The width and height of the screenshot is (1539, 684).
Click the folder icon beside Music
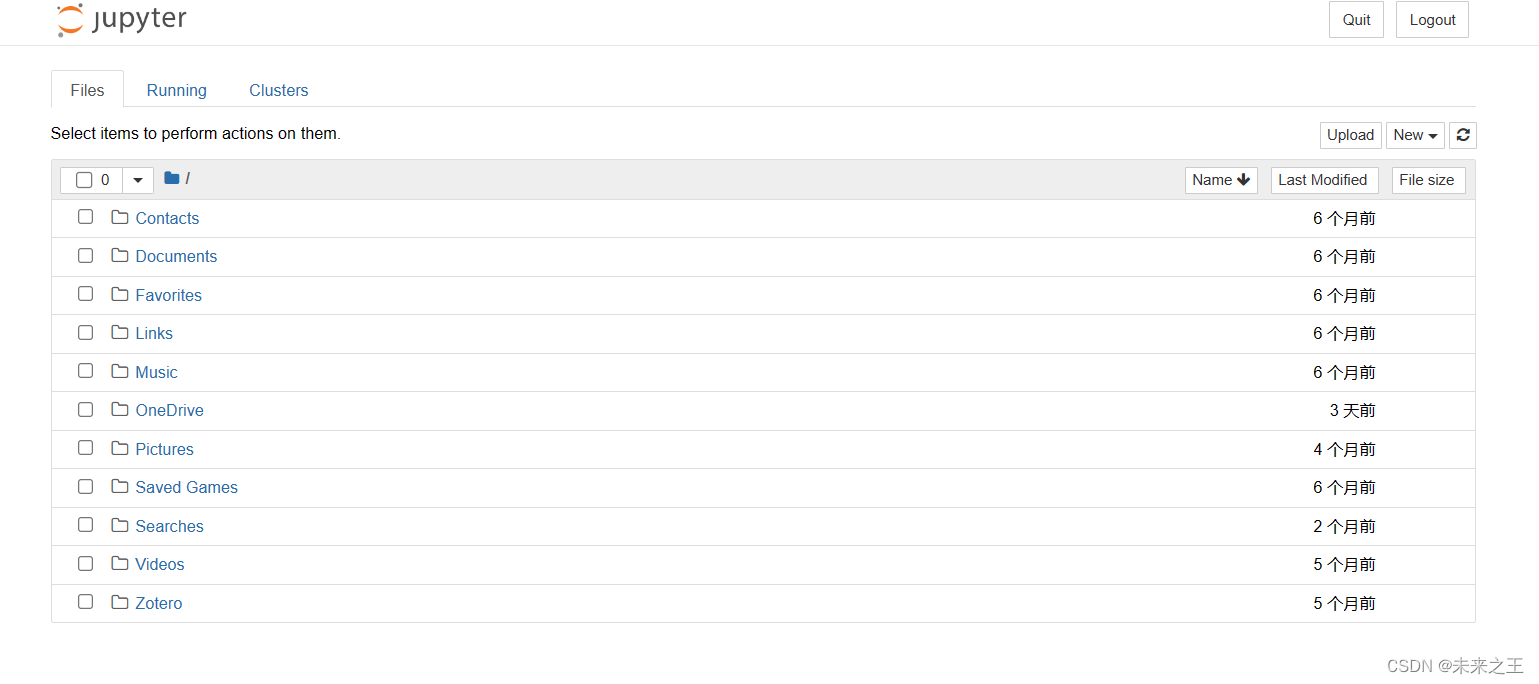(x=119, y=370)
